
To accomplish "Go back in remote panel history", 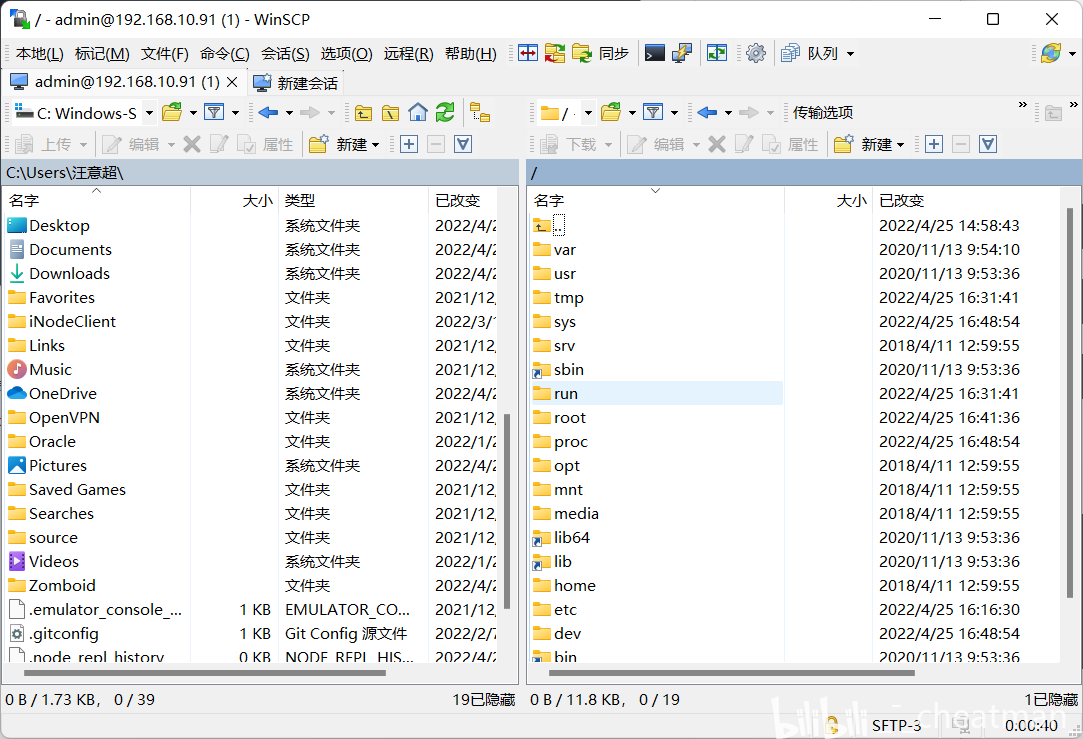I will point(707,113).
